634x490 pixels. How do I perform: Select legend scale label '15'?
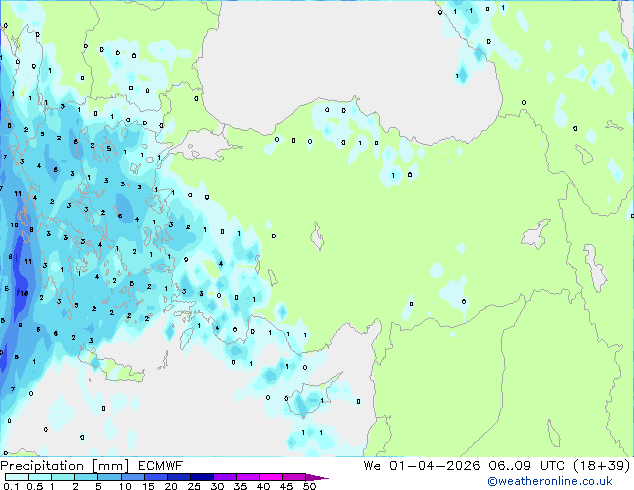[148, 486]
